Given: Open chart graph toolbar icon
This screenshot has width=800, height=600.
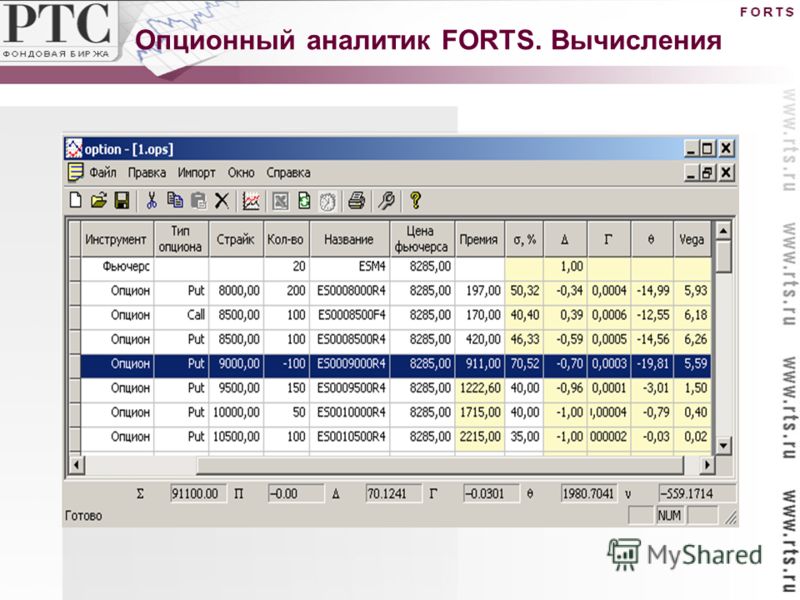Looking at the screenshot, I should pyautogui.click(x=251, y=201).
